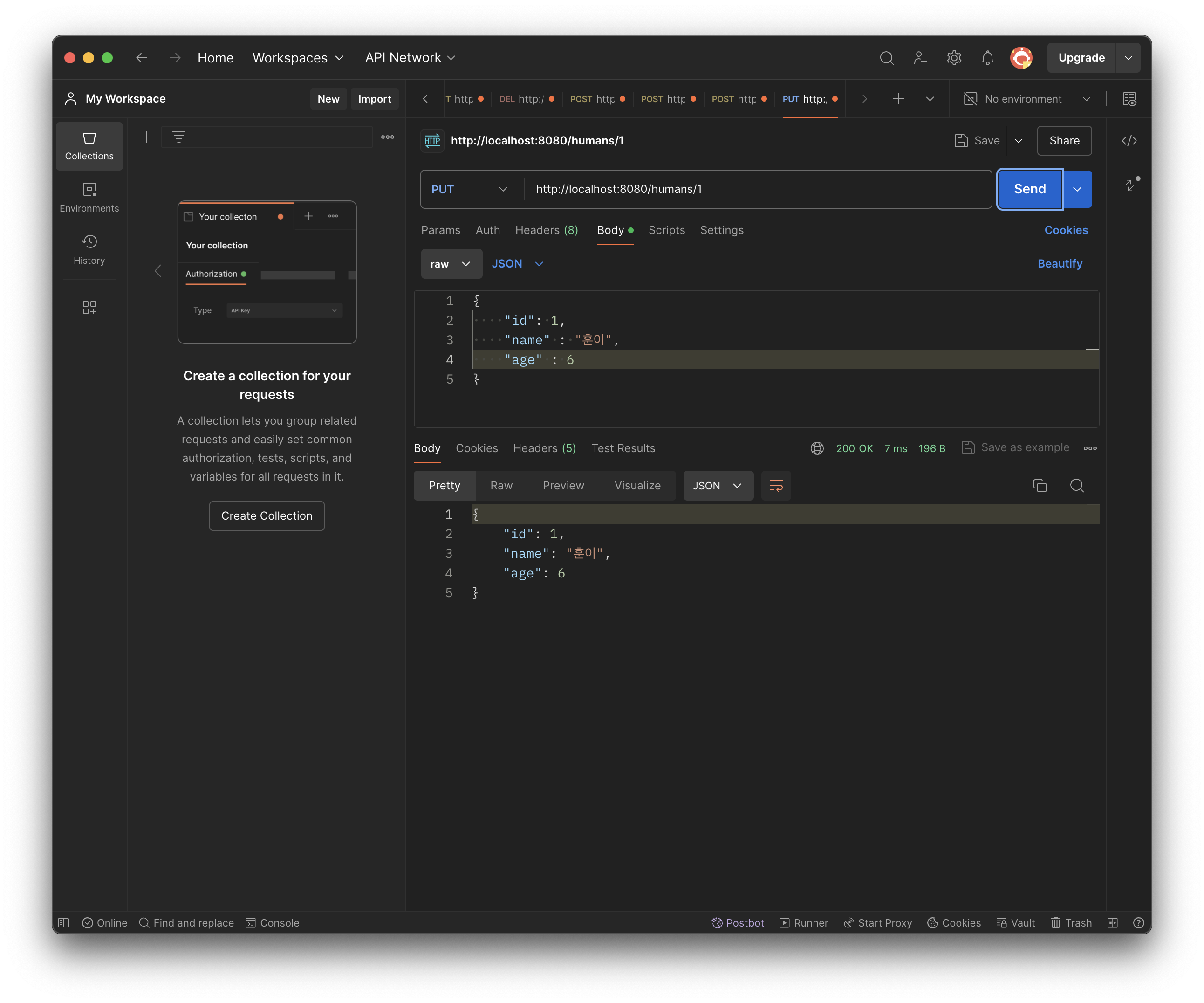Image resolution: width=1204 pixels, height=1003 pixels.
Task: Switch response view to Raw
Action: pos(501,486)
